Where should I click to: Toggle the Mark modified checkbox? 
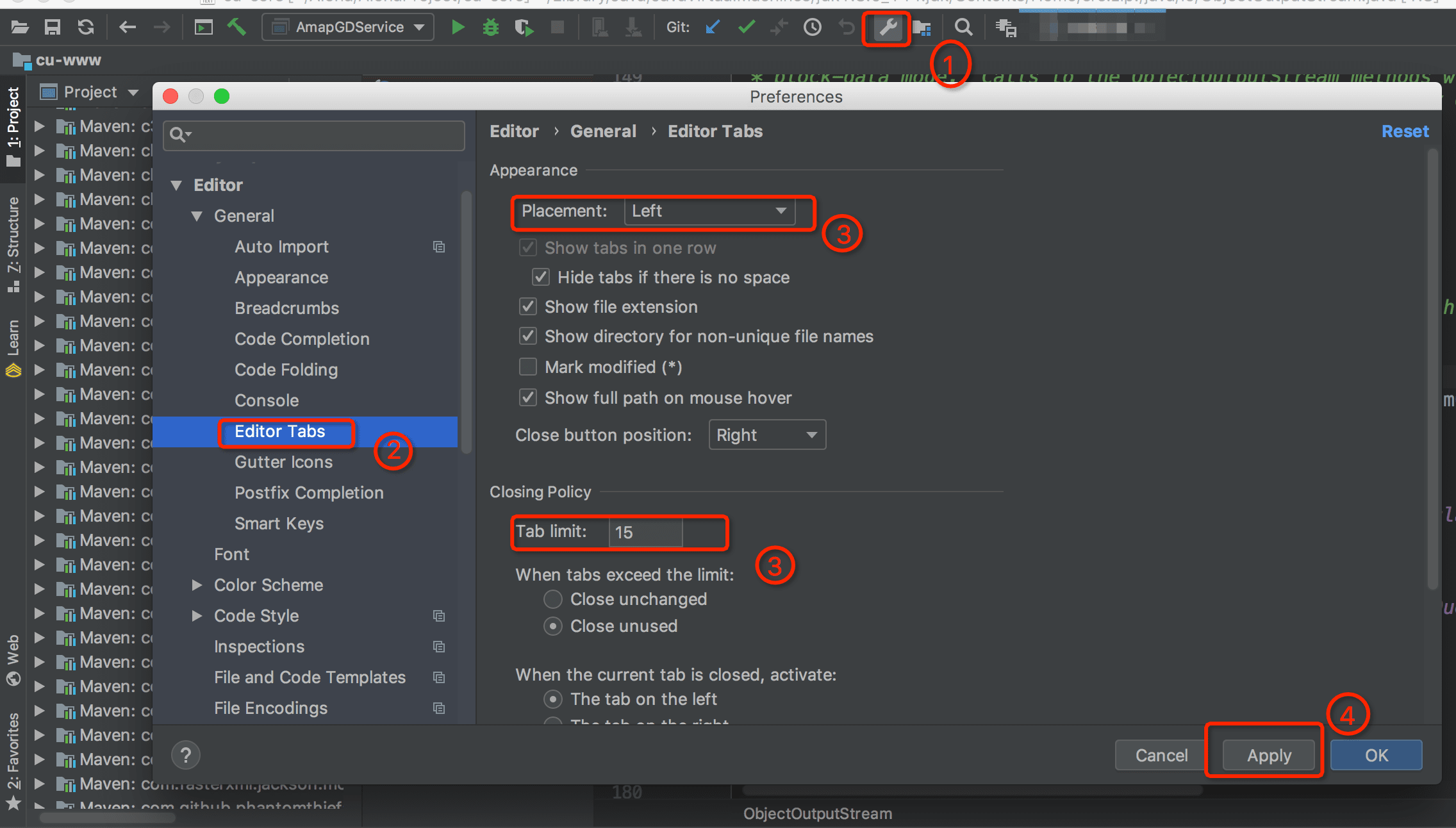click(528, 366)
